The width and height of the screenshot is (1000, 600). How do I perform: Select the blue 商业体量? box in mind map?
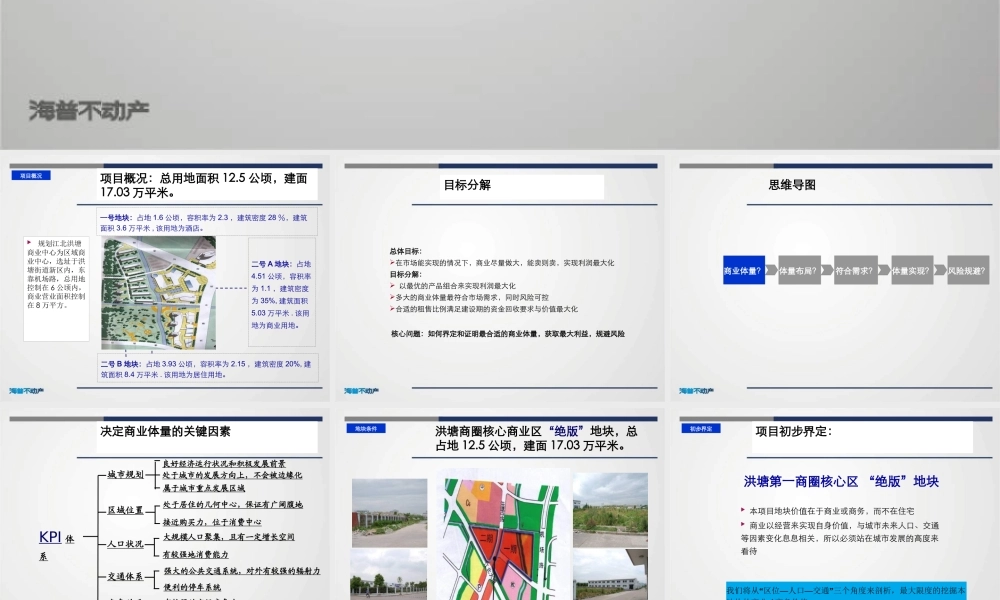click(744, 270)
